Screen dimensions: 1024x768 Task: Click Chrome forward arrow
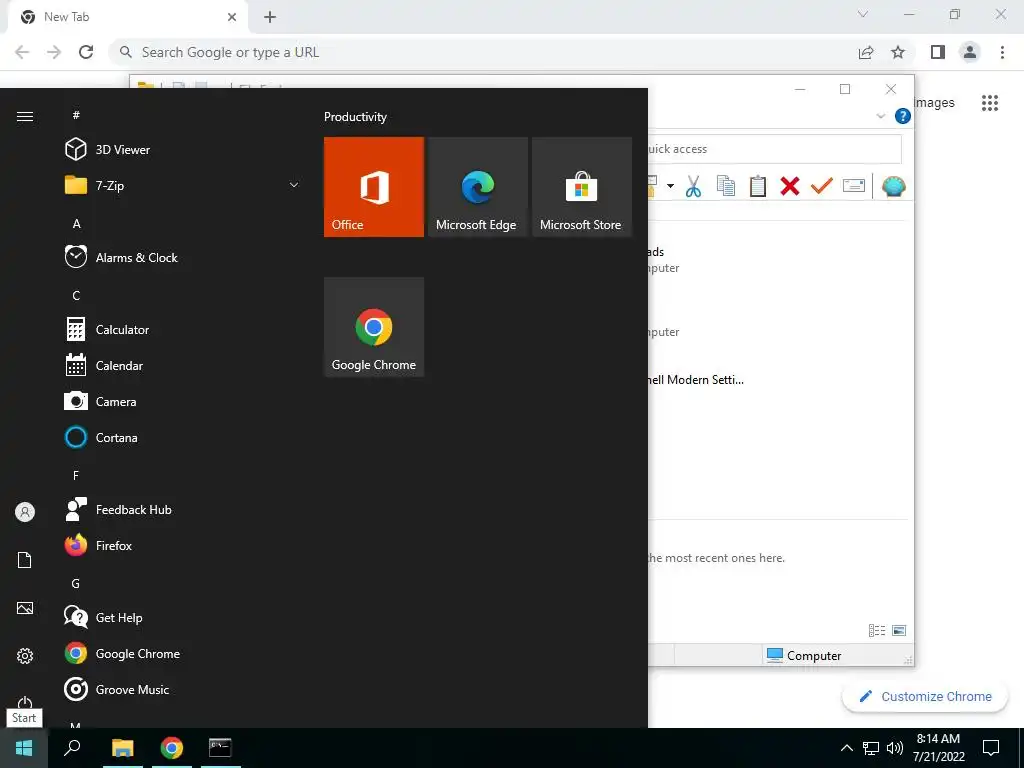(x=54, y=52)
